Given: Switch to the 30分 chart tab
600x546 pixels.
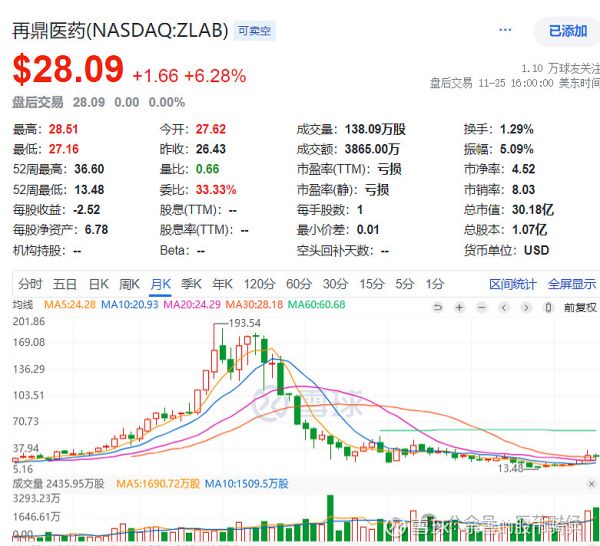Looking at the screenshot, I should [335, 284].
